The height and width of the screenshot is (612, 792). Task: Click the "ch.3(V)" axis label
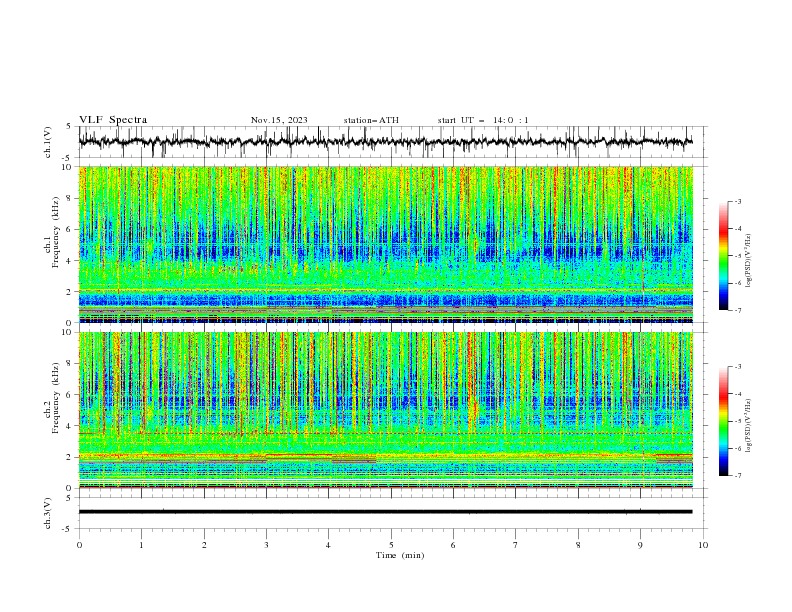point(48,513)
